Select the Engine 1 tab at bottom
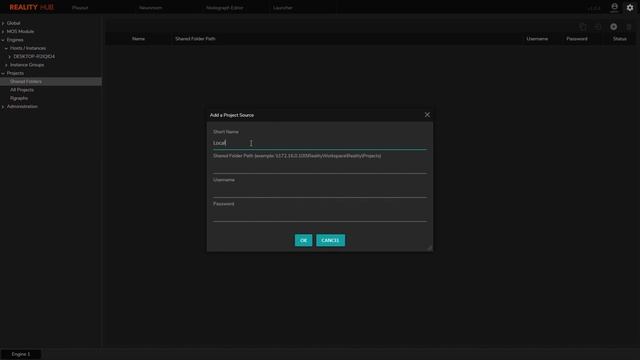 point(21,354)
